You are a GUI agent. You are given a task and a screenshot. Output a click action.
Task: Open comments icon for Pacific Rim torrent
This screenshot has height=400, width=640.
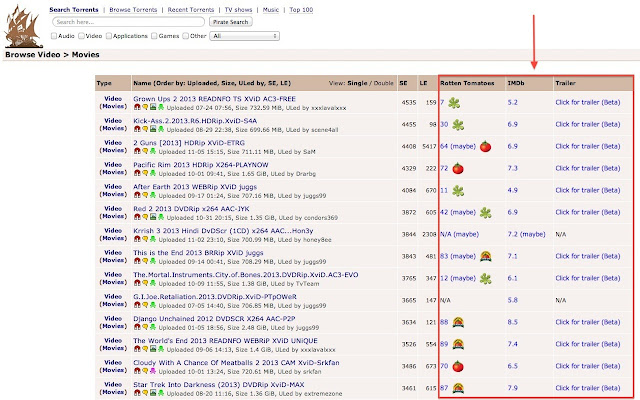pos(145,173)
